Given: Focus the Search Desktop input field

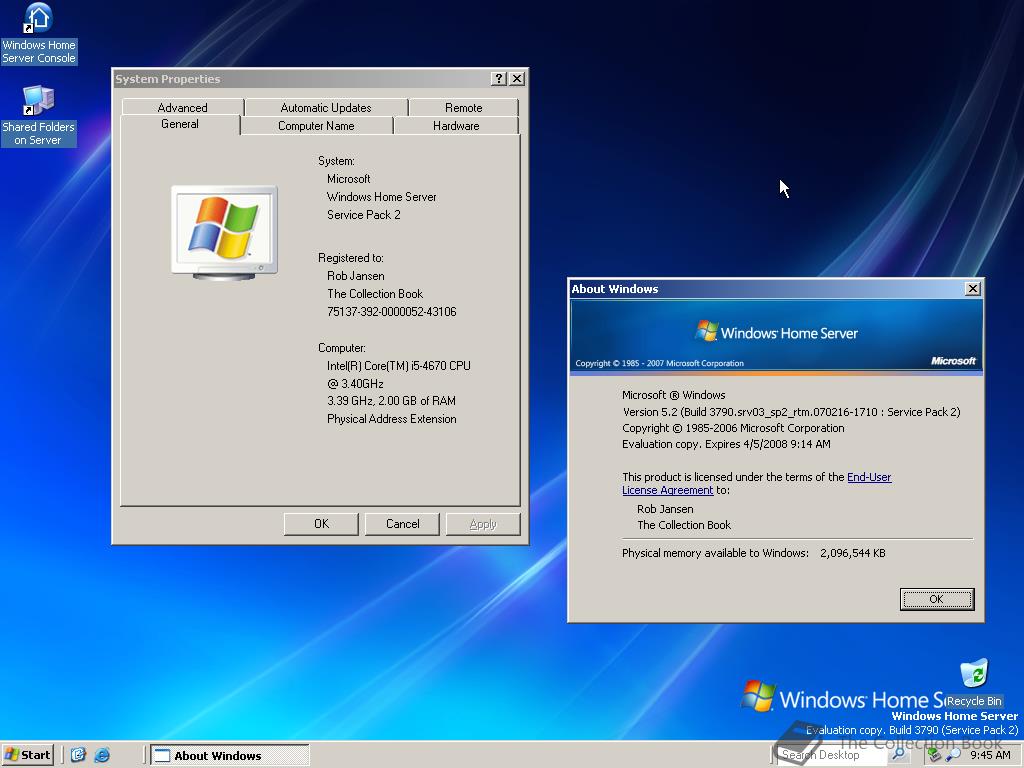Looking at the screenshot, I should (831, 755).
